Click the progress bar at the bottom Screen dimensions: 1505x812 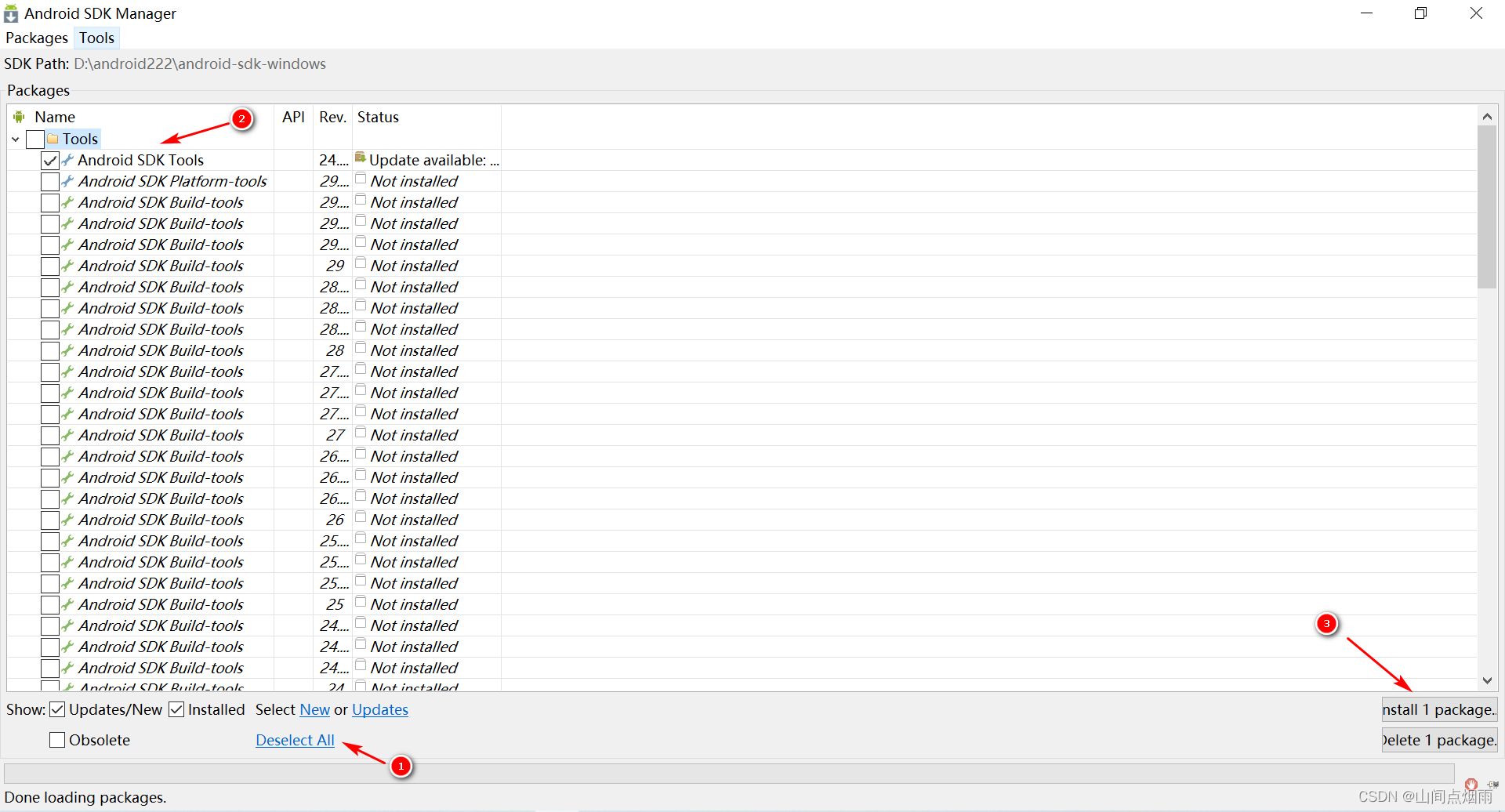click(x=729, y=774)
